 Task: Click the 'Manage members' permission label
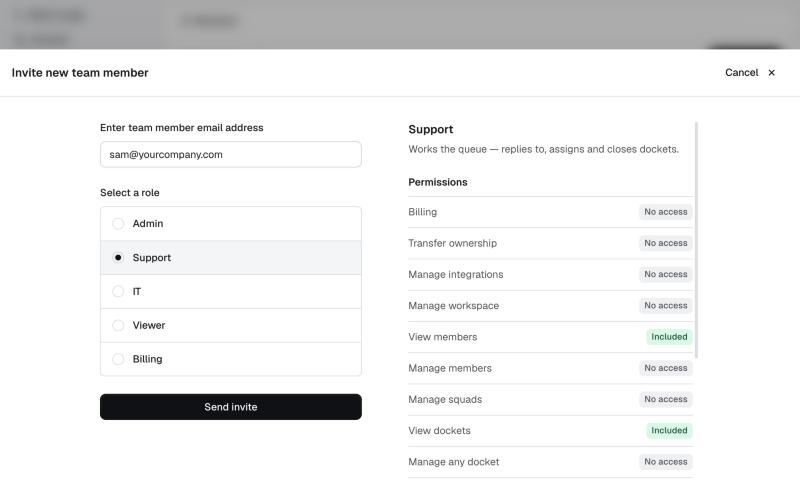tap(450, 368)
